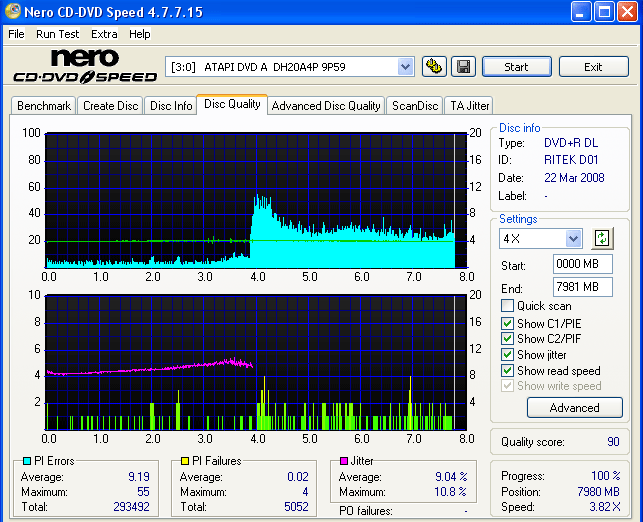Click the Exit button

593,67
